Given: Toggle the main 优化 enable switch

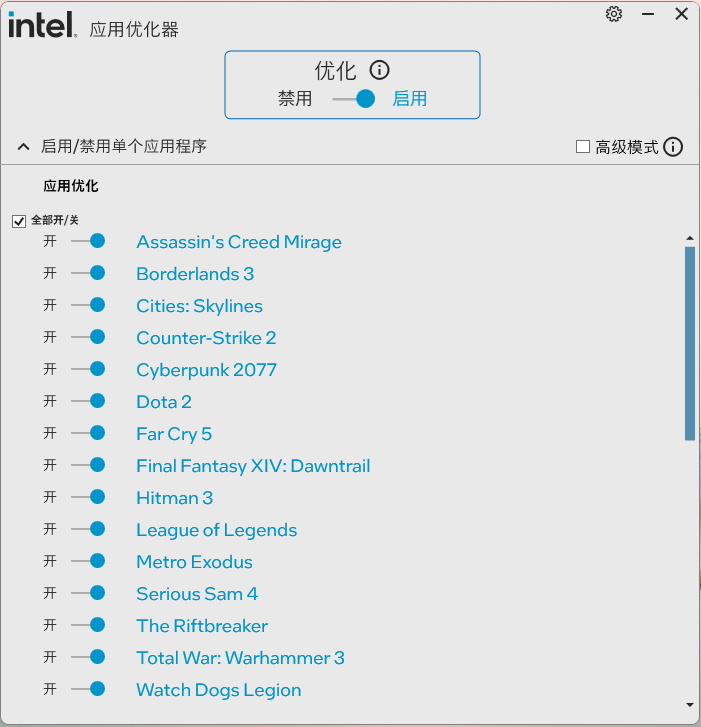Looking at the screenshot, I should pos(354,99).
